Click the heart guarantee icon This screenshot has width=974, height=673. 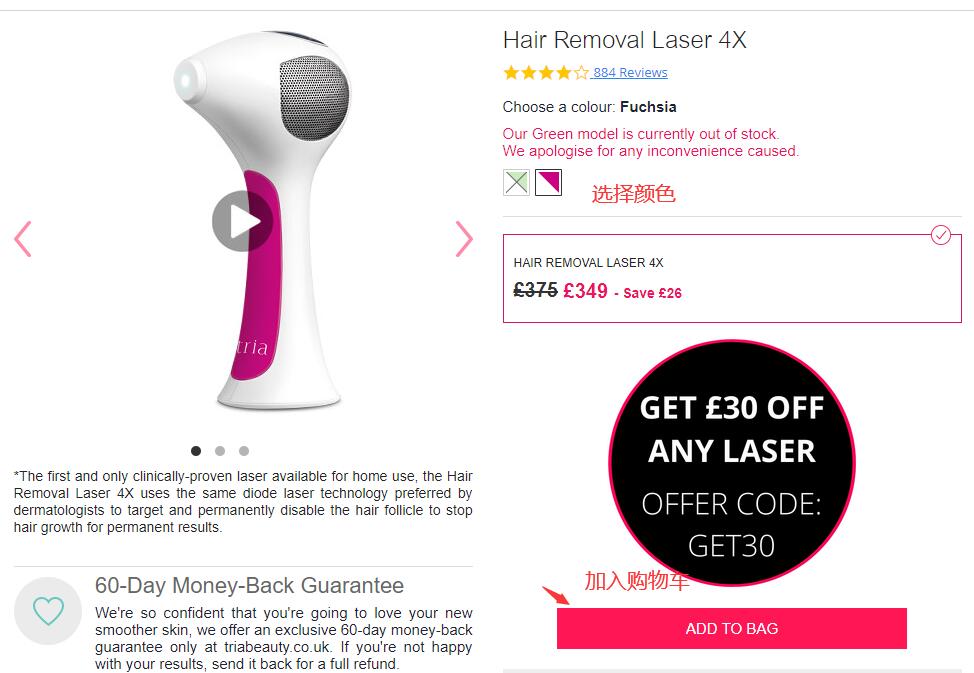48,611
